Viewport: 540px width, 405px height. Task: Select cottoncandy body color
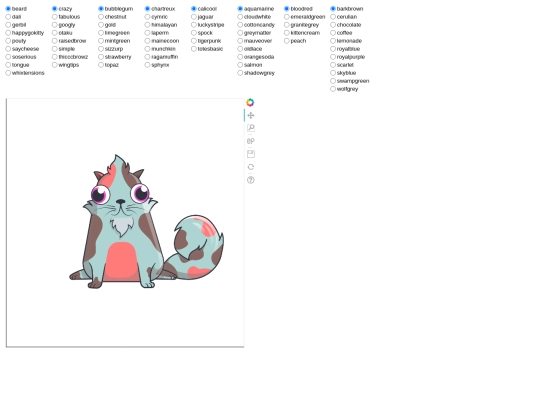coord(240,25)
